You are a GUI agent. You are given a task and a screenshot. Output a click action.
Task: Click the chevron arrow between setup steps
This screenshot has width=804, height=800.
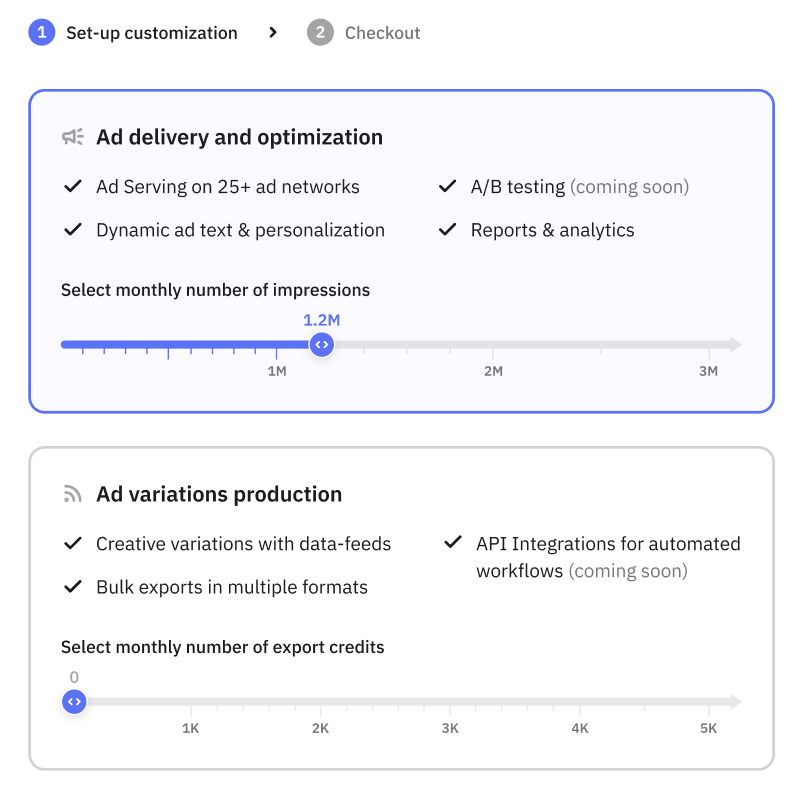[273, 32]
